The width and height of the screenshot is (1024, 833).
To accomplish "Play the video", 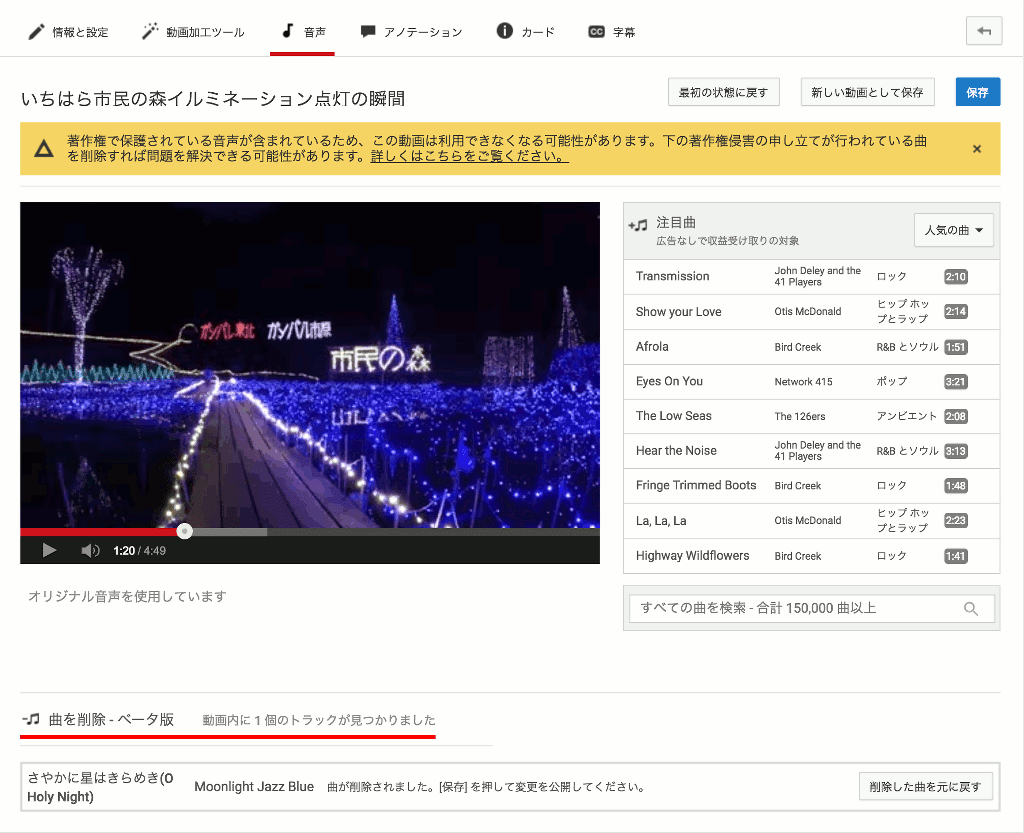I will click(49, 550).
